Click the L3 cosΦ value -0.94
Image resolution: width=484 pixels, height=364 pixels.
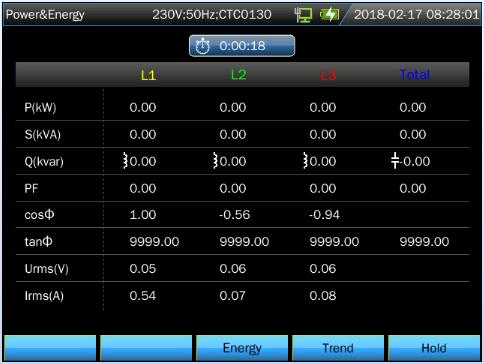(324, 215)
